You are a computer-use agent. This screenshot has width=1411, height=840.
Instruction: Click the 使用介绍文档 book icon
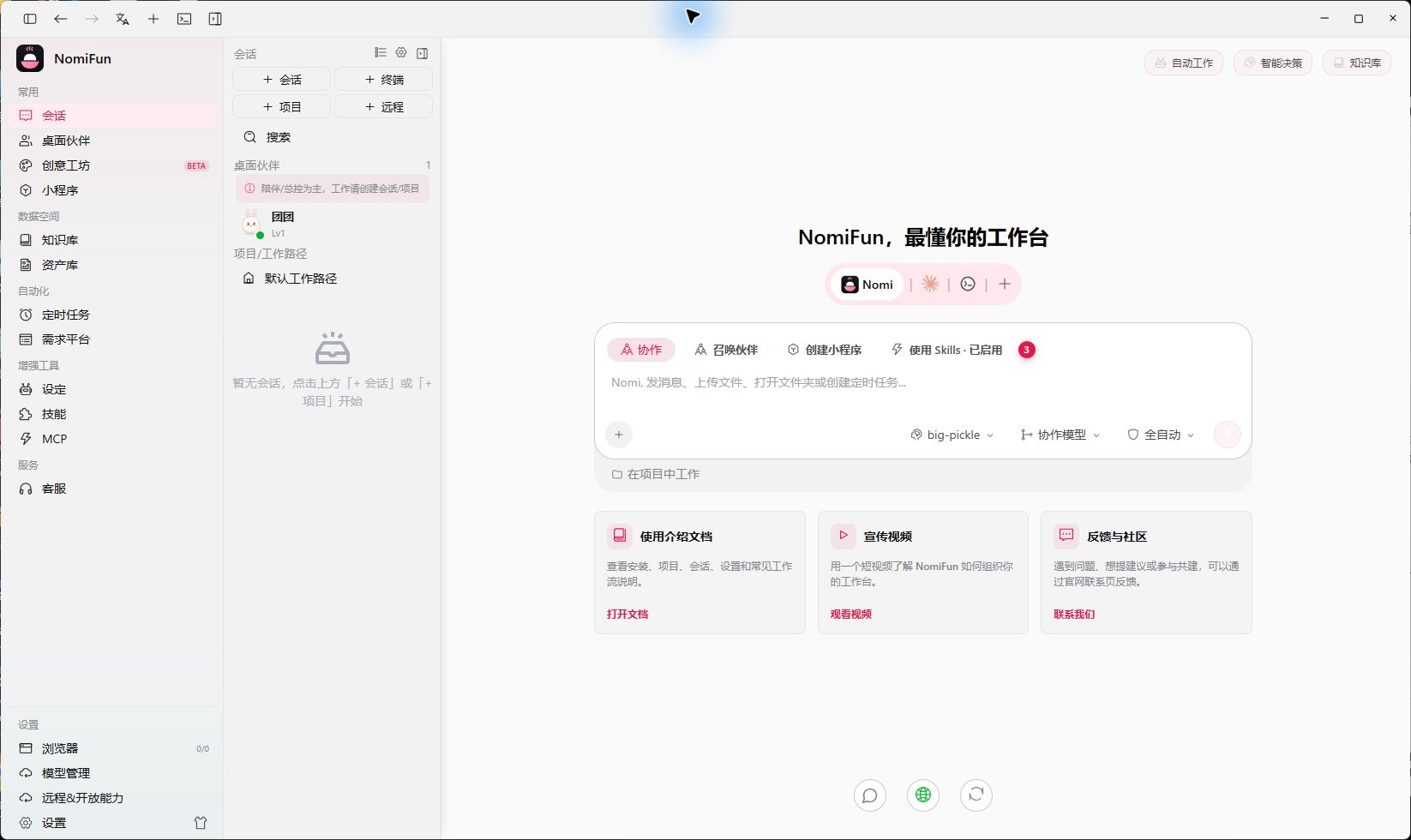619,536
